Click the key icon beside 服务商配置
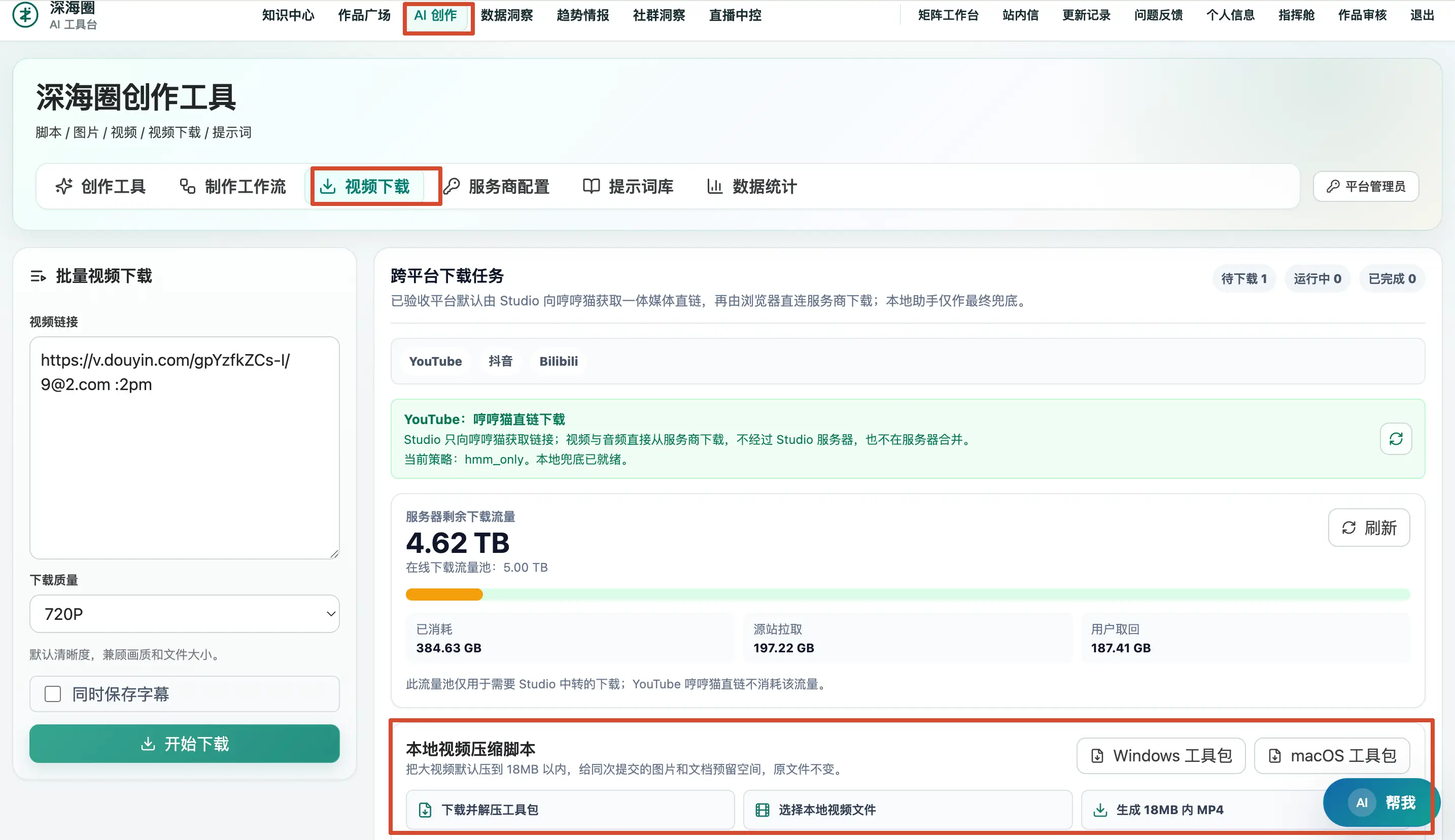This screenshot has height=840, width=1455. (x=451, y=186)
